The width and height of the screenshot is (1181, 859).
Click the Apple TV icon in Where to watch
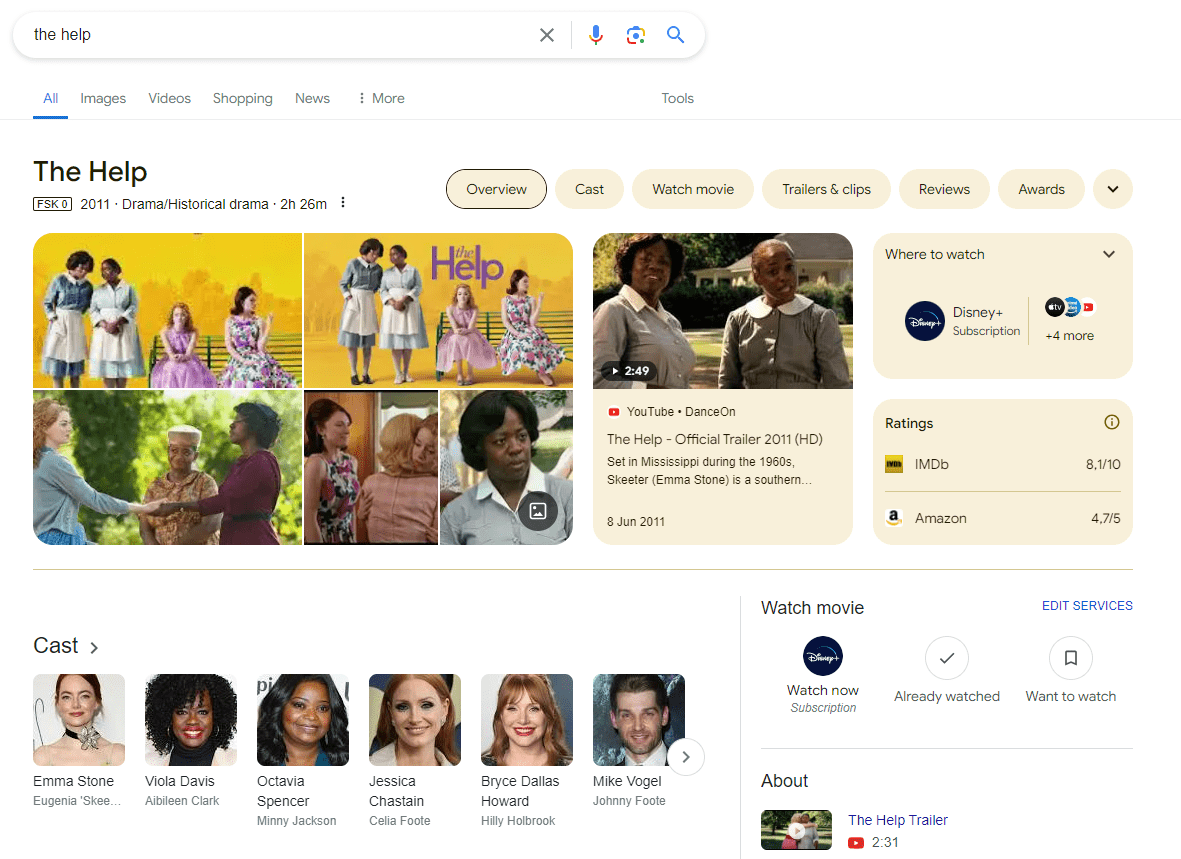point(1054,307)
